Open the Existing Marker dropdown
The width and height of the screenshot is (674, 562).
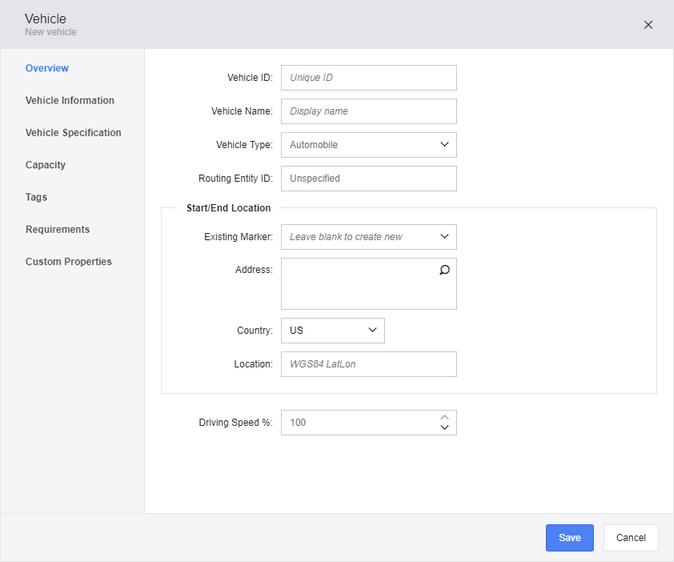(369, 237)
